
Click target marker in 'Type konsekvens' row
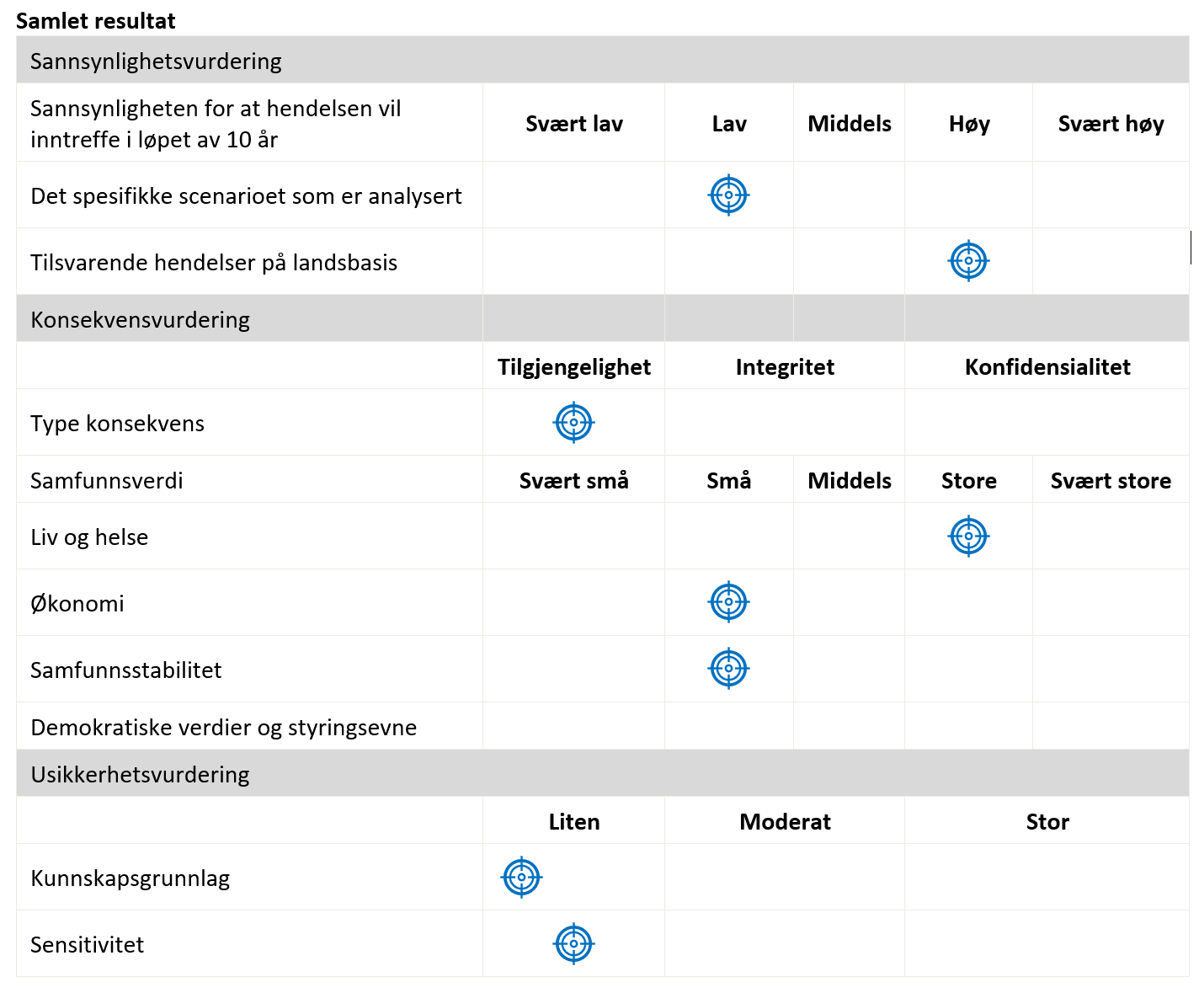[574, 423]
